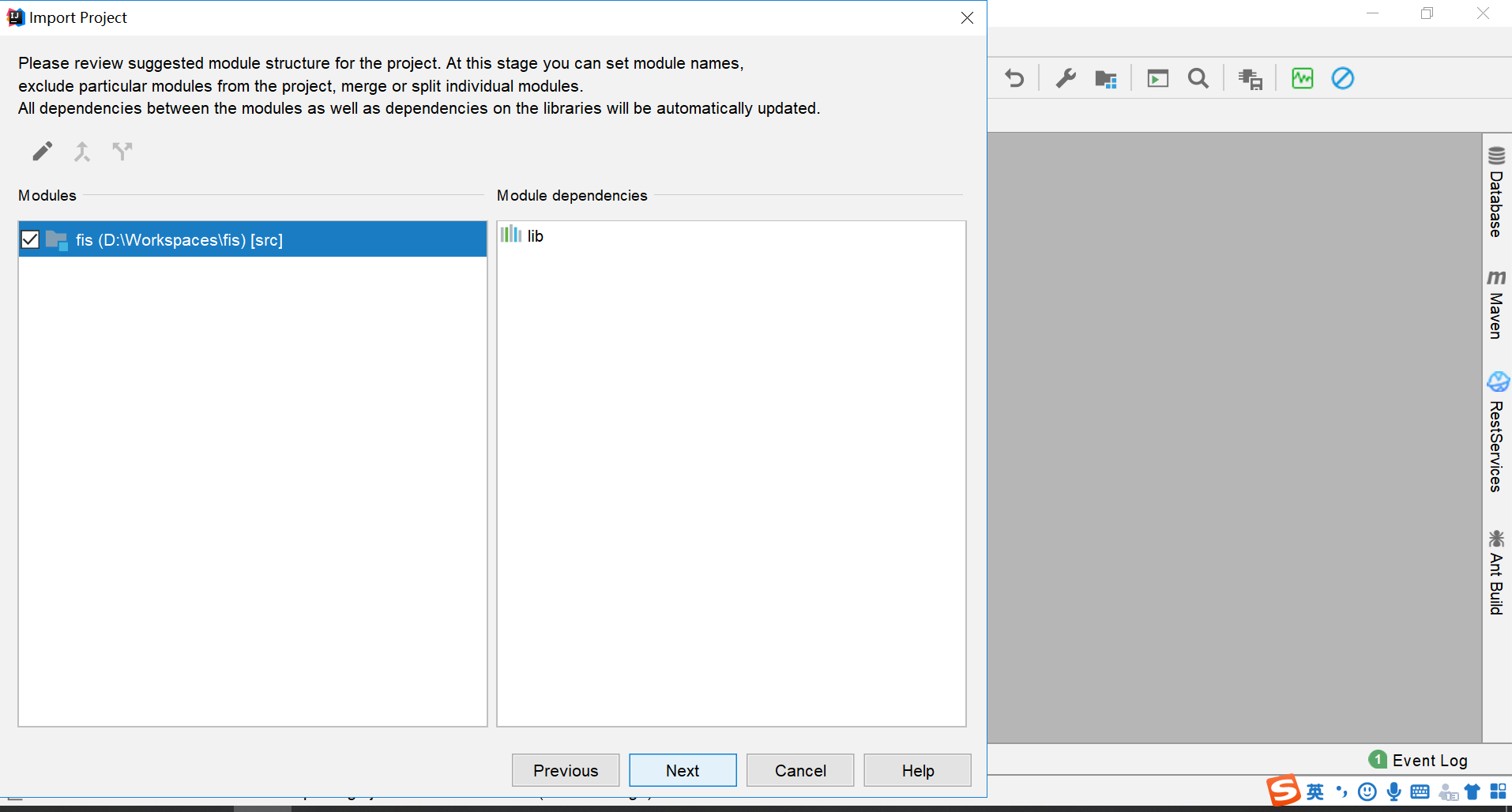Toggle the Sogou English/Chinese mode indicator
Image resolution: width=1512 pixels, height=812 pixels.
1315,791
